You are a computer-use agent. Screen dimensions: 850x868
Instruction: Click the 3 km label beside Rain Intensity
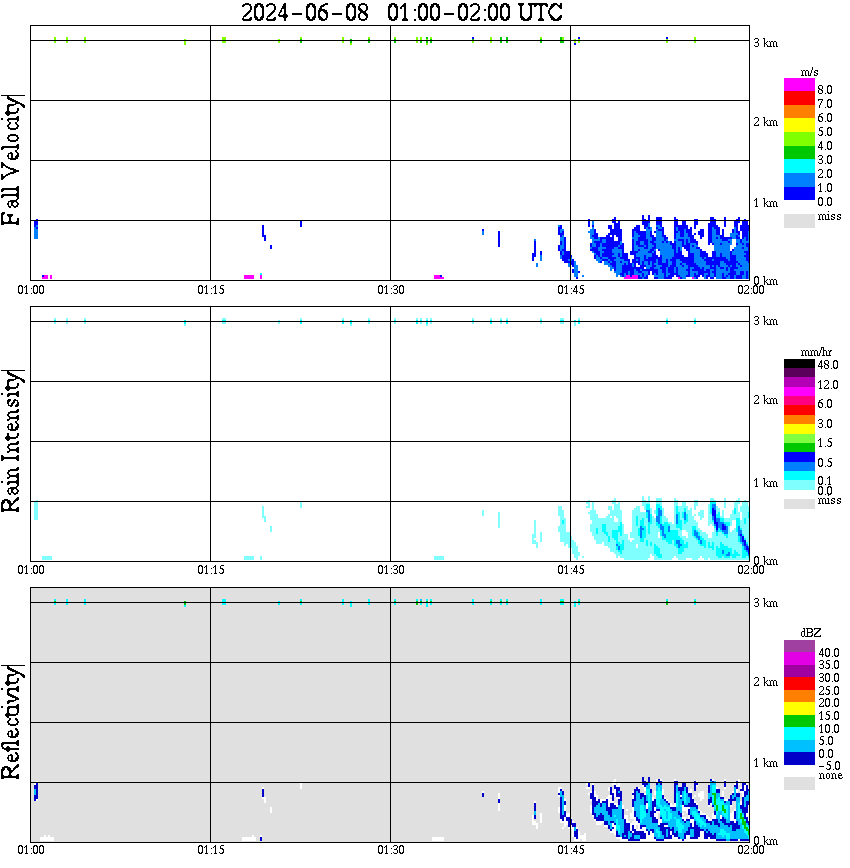pos(765,321)
